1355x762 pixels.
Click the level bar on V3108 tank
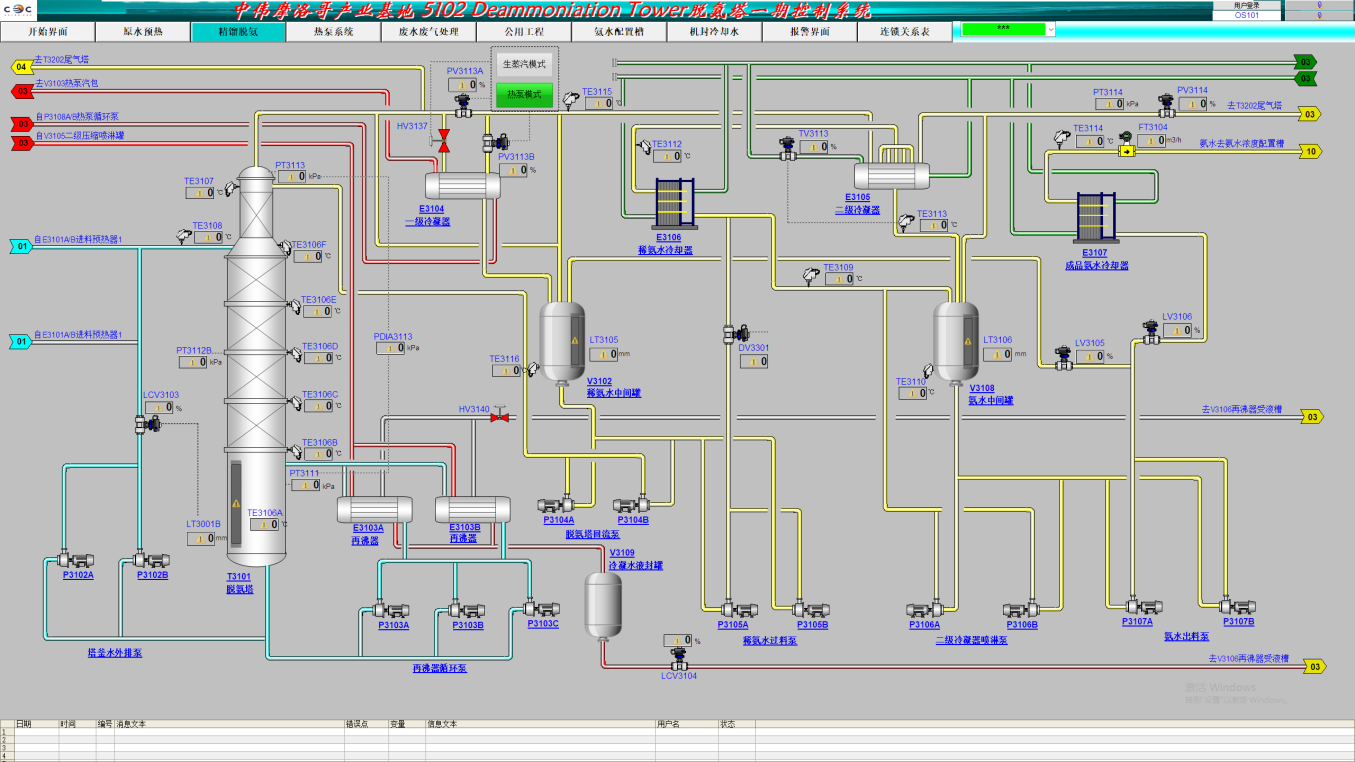point(968,342)
